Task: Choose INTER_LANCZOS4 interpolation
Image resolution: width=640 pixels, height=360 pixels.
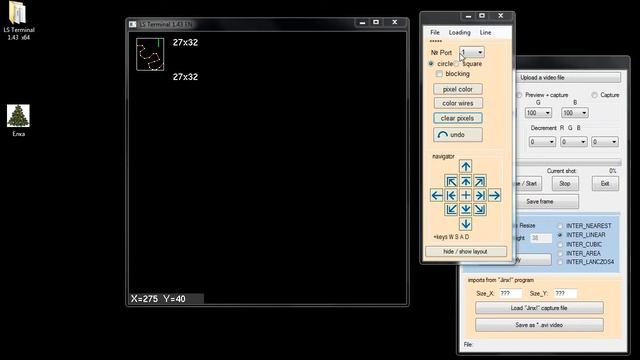Action: coord(560,262)
